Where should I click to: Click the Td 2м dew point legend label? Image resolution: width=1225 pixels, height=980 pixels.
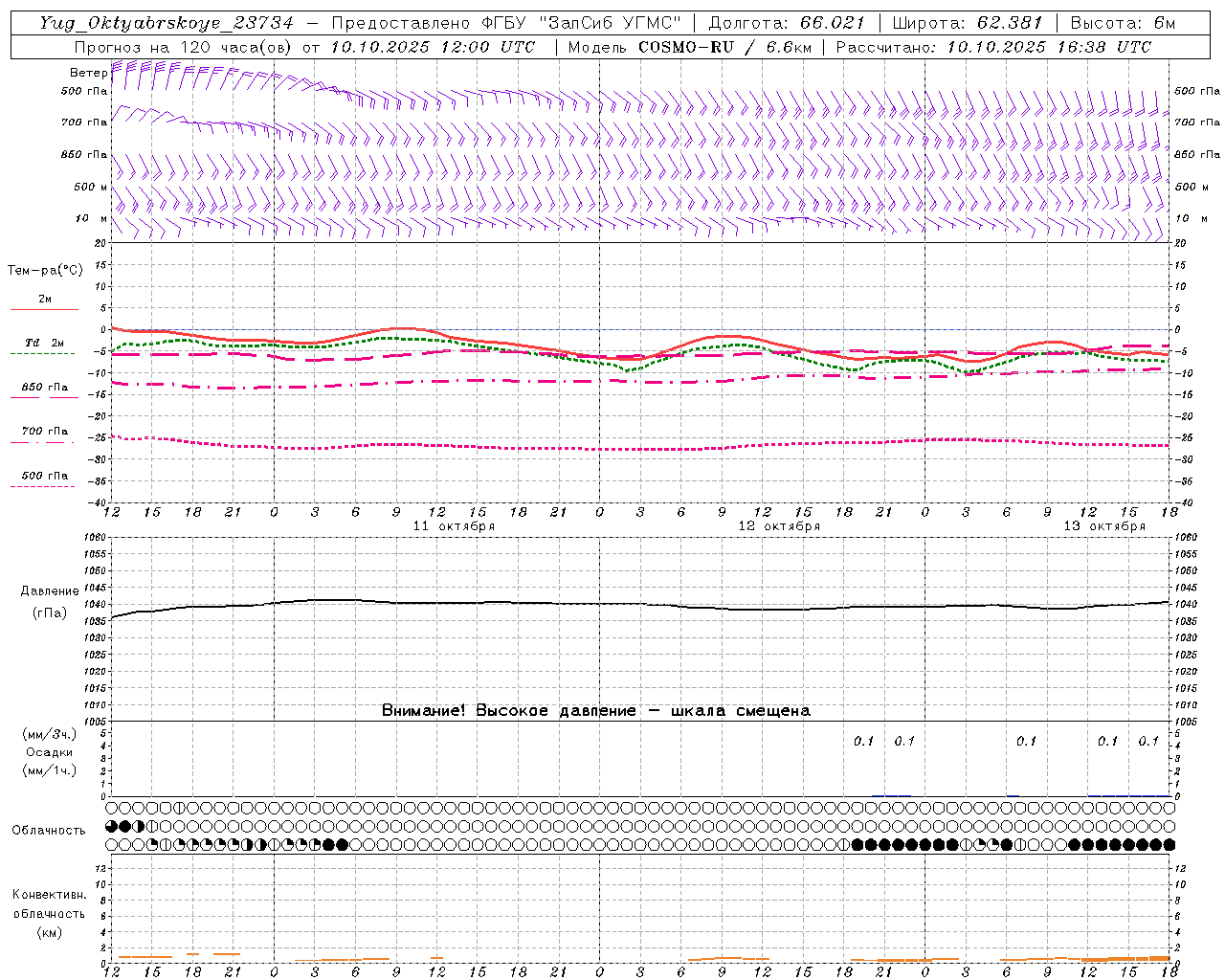coord(44,343)
